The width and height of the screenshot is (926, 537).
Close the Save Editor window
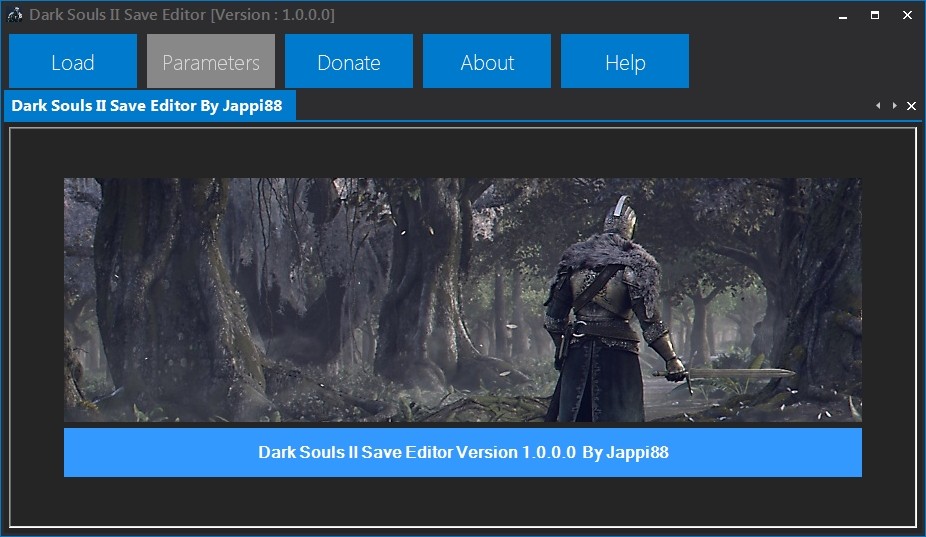[x=907, y=15]
